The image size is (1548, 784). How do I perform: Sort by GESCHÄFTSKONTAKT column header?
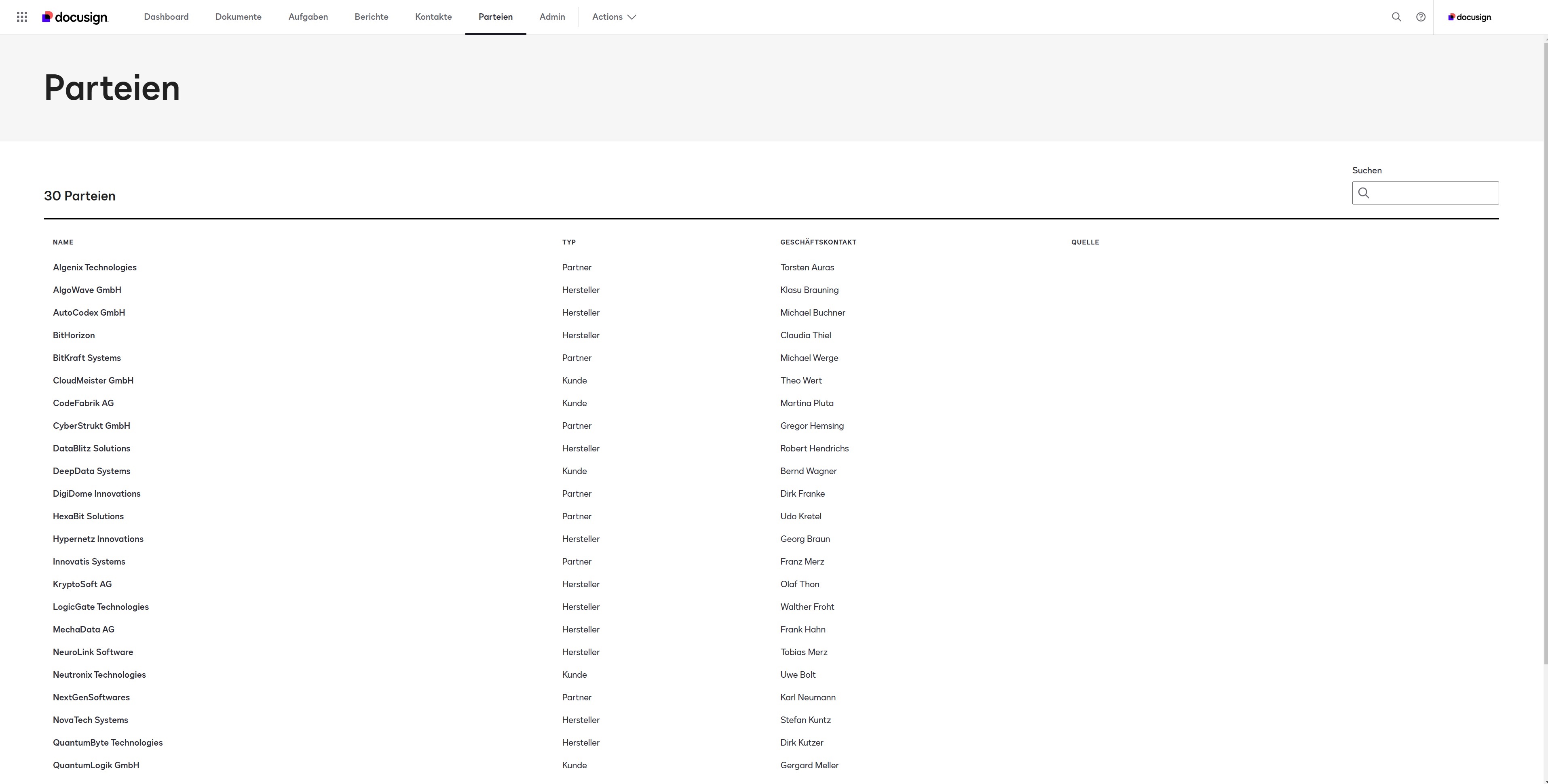[x=818, y=242]
